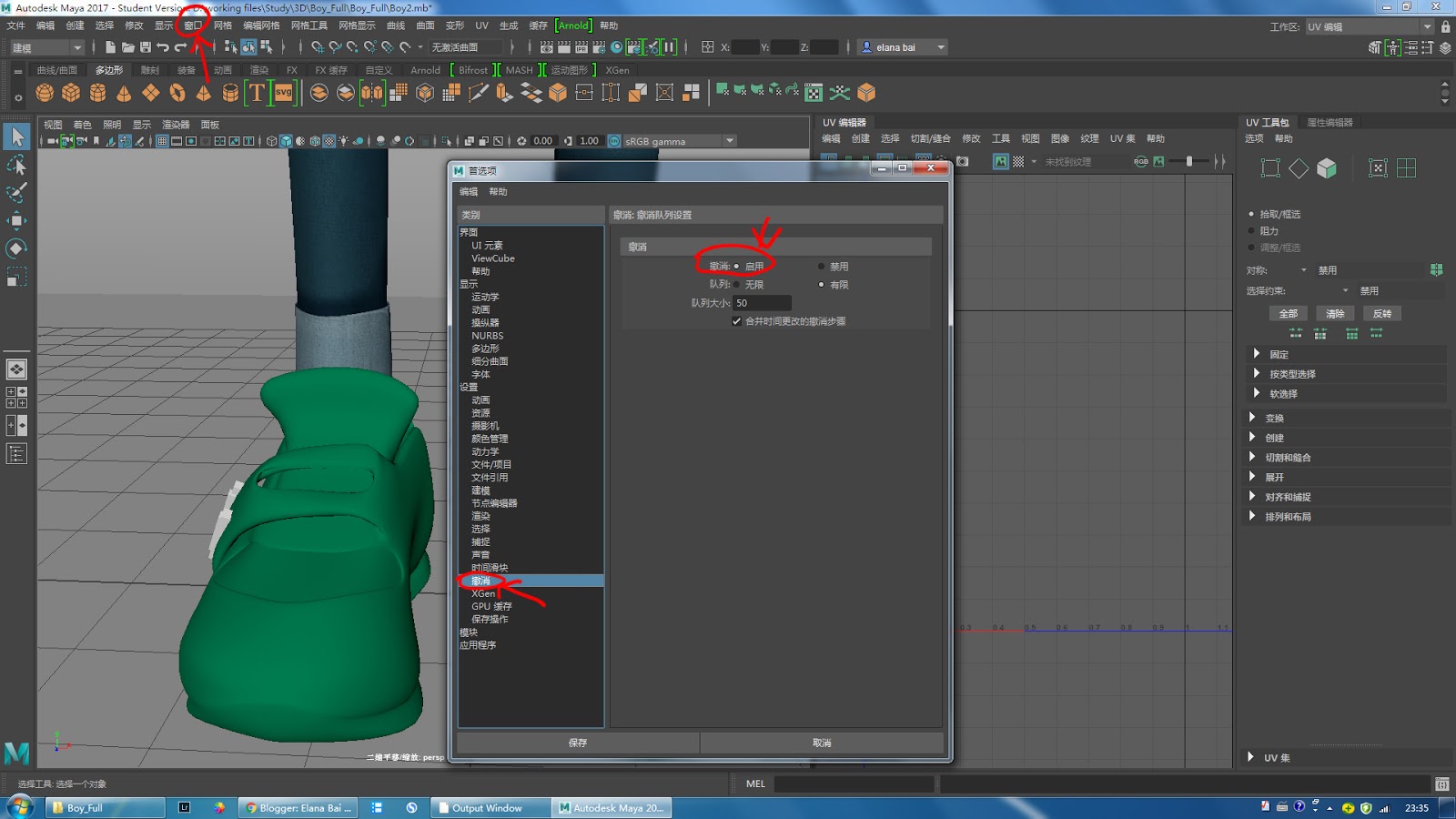Toggle the sRGB gamma color management icon
This screenshot has width=1456, height=819.
[x=614, y=141]
